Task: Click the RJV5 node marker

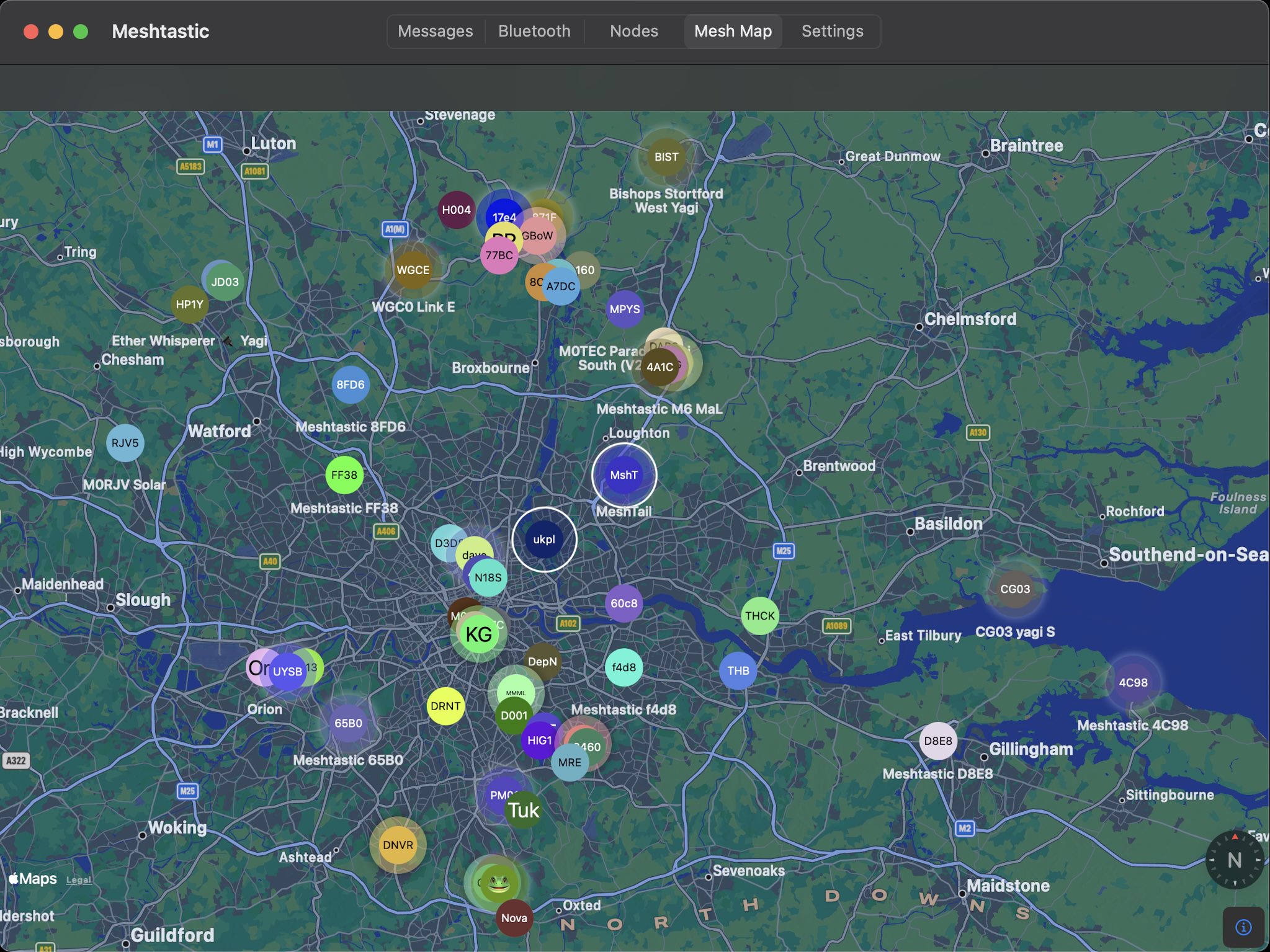Action: pos(125,443)
